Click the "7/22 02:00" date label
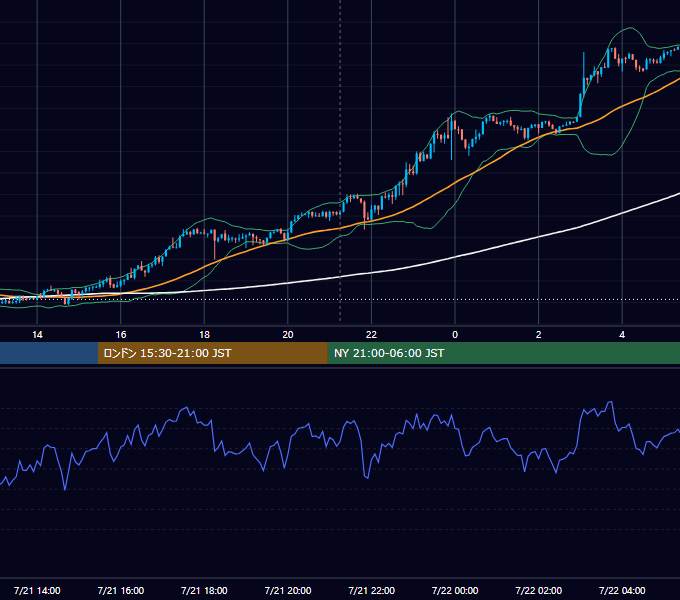 (539, 590)
